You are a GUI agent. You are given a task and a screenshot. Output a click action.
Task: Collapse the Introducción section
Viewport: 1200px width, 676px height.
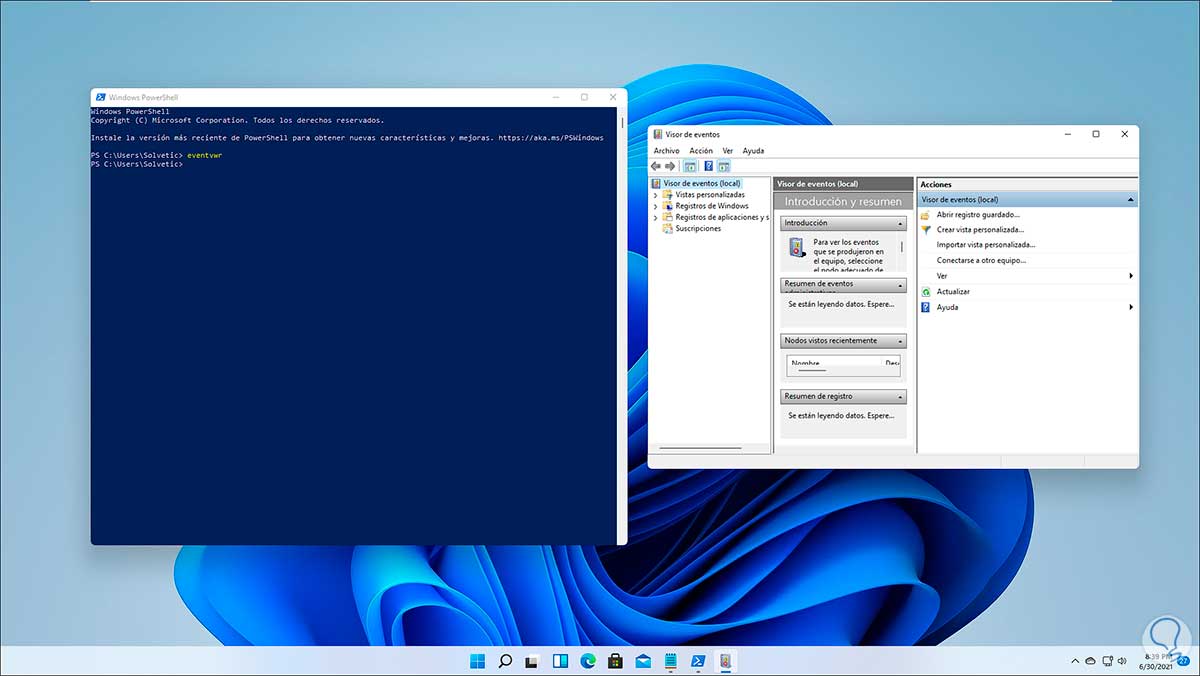[x=900, y=224]
